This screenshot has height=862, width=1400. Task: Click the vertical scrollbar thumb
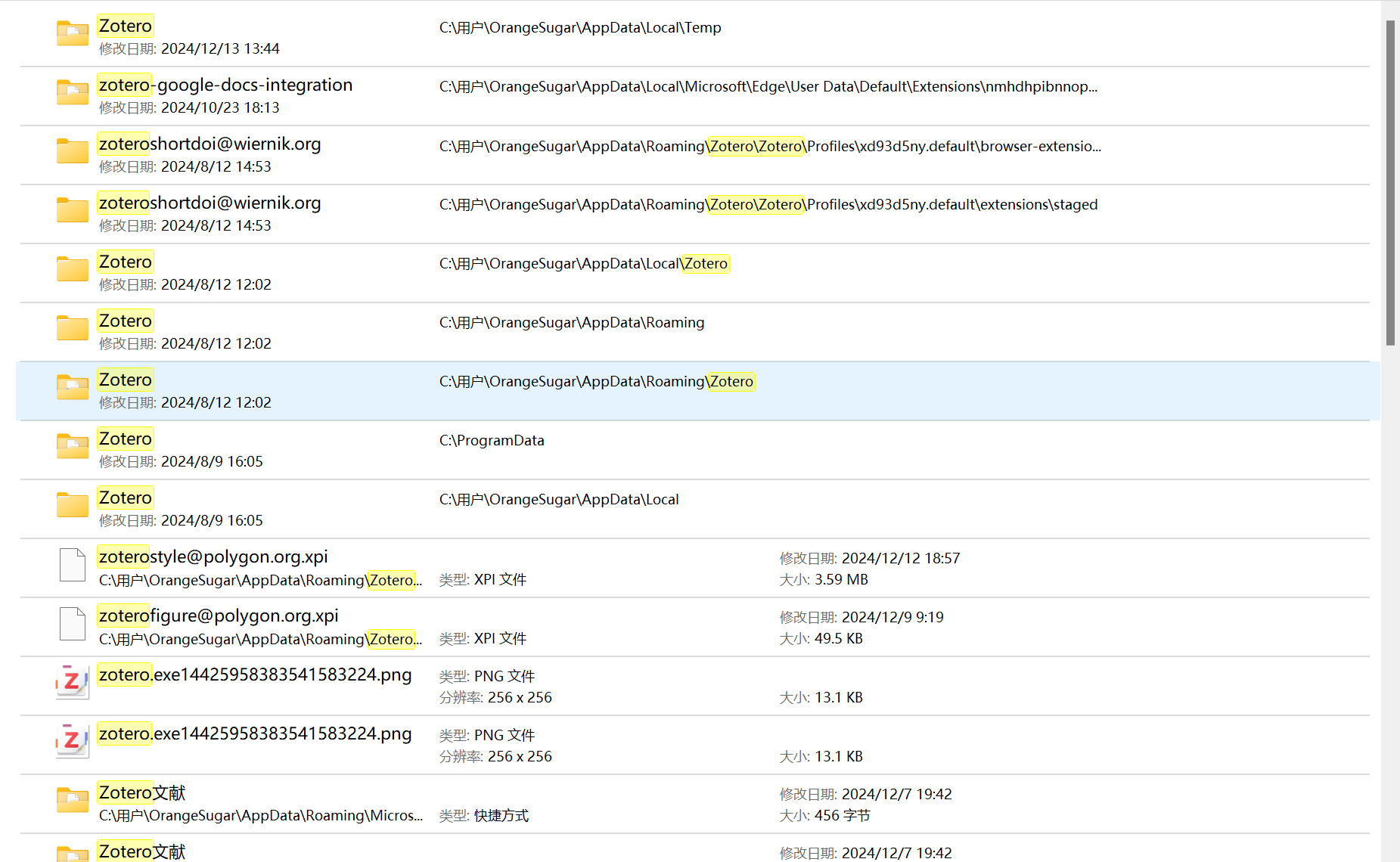[x=1390, y=182]
